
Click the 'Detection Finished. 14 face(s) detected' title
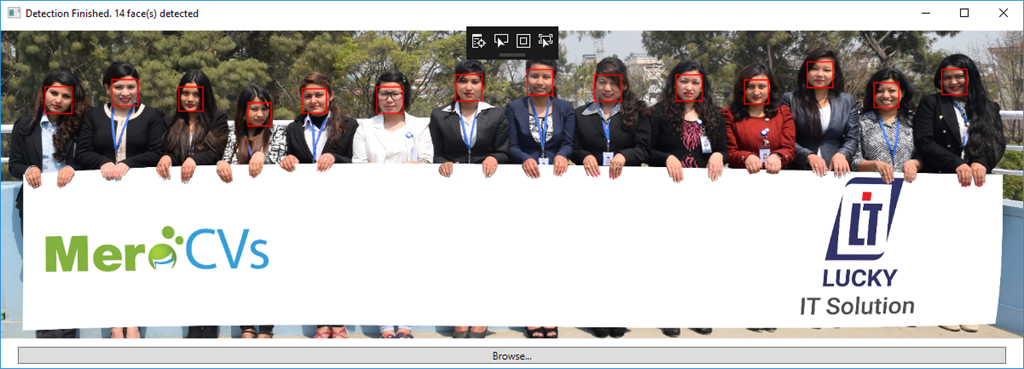point(112,13)
